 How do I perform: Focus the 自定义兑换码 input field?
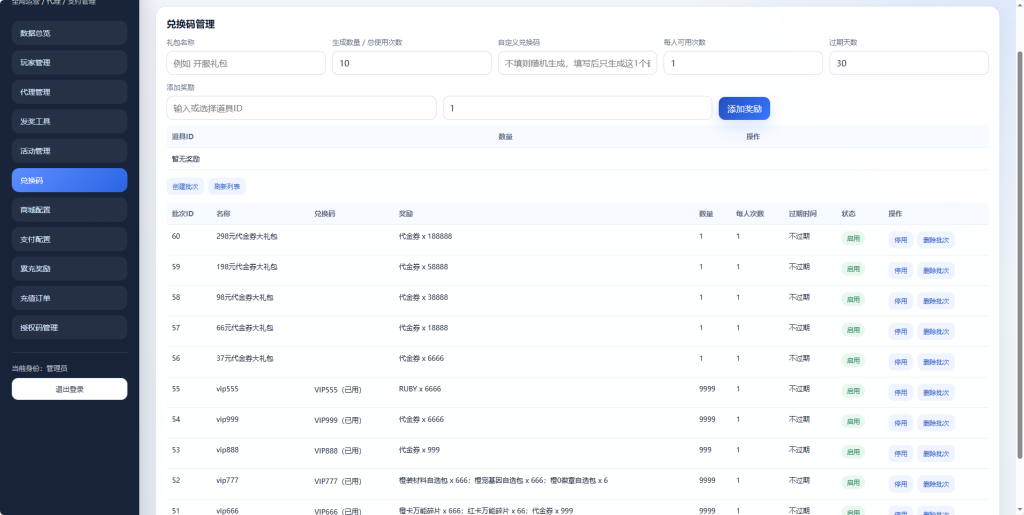click(x=577, y=63)
